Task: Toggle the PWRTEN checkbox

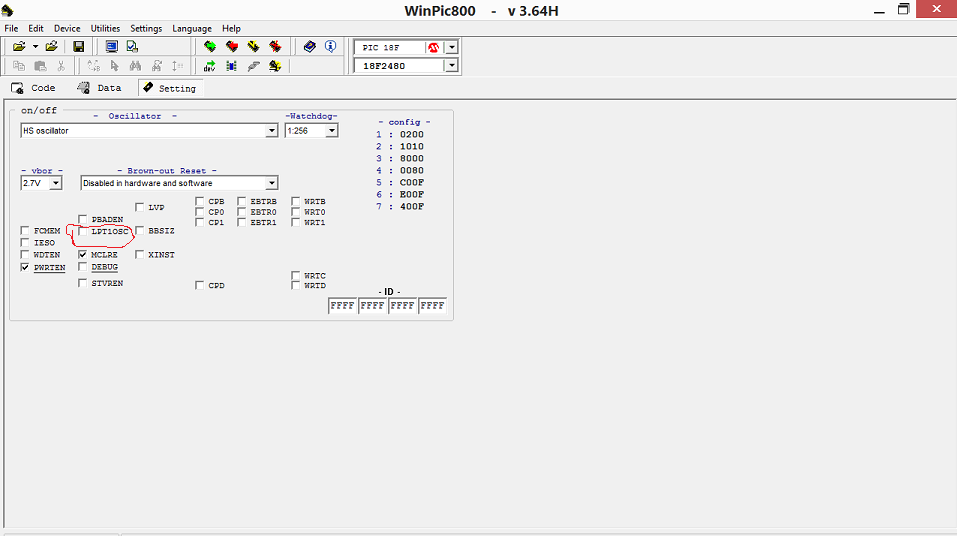Action: [x=25, y=268]
